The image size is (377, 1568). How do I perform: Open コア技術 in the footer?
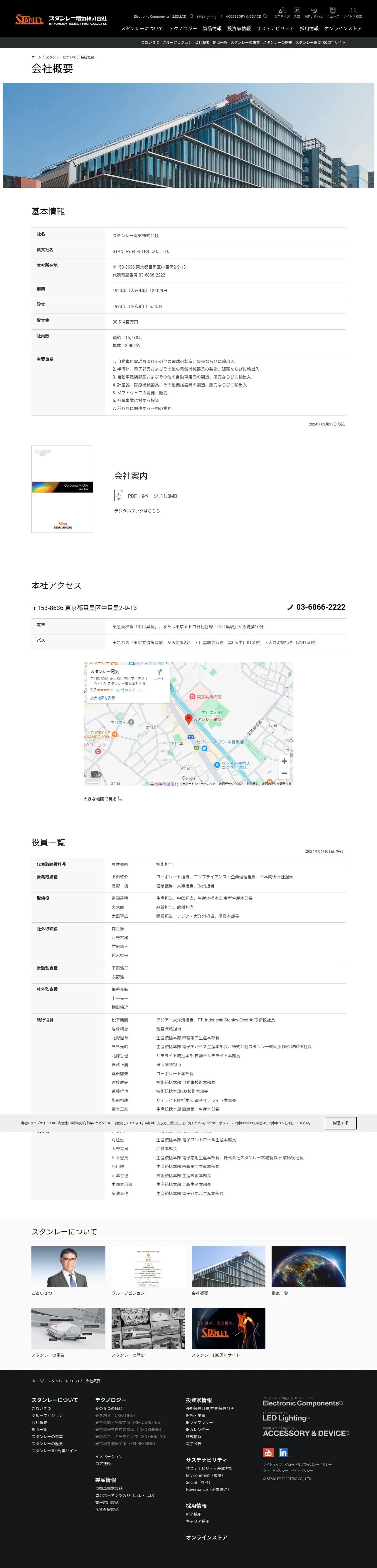point(103,1463)
